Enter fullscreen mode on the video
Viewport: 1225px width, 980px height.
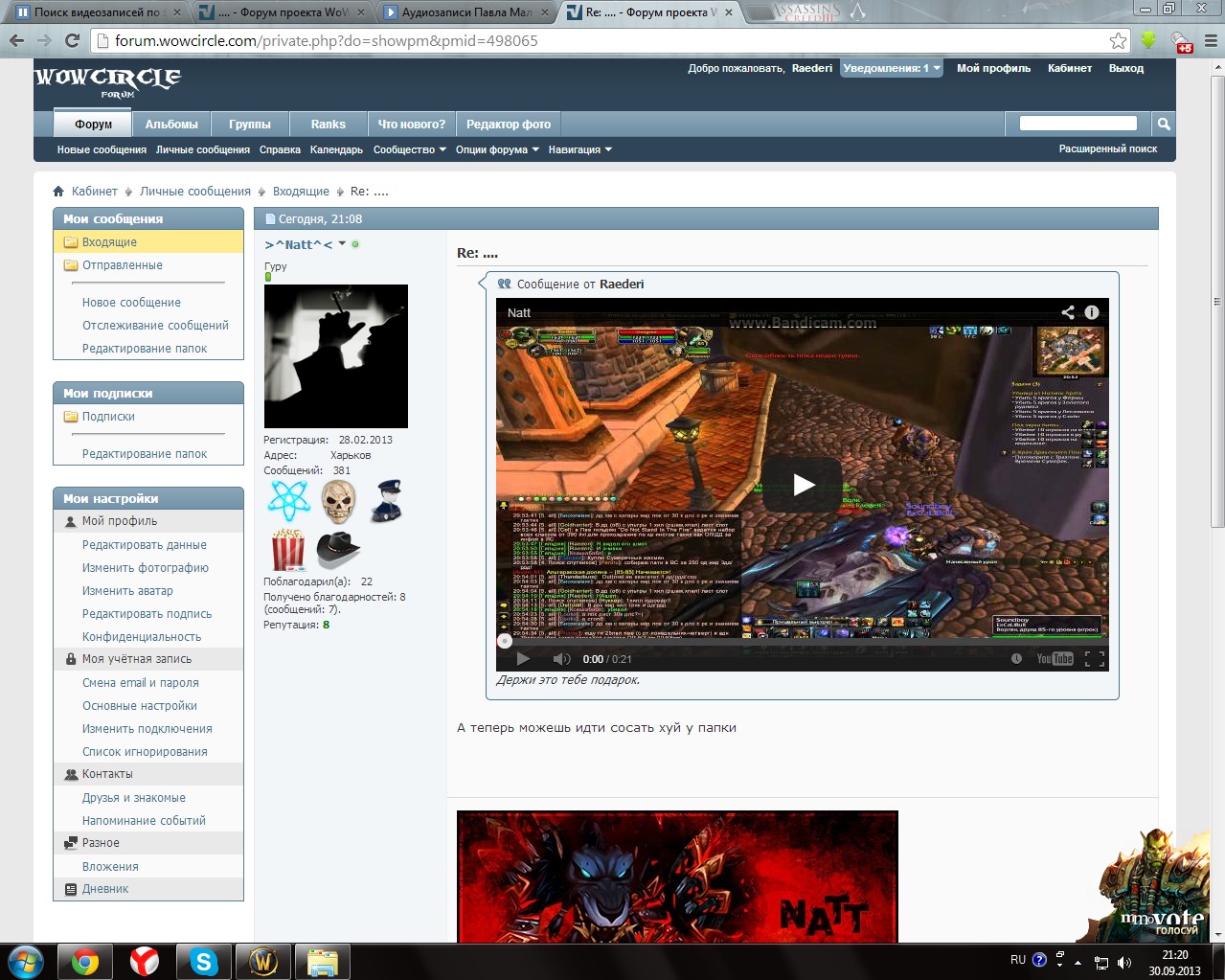(1095, 659)
